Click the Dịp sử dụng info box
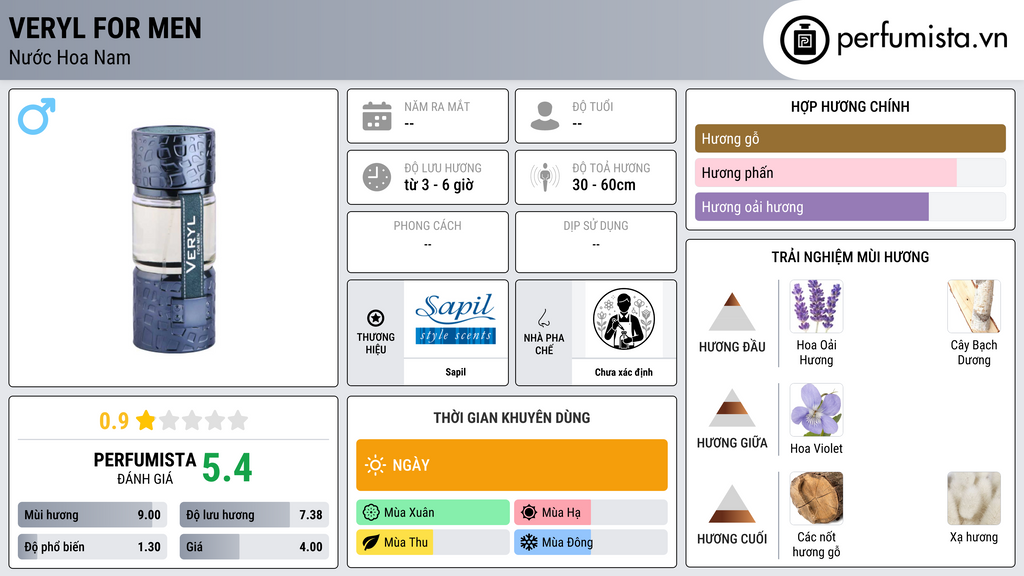This screenshot has width=1024, height=576. click(x=596, y=242)
